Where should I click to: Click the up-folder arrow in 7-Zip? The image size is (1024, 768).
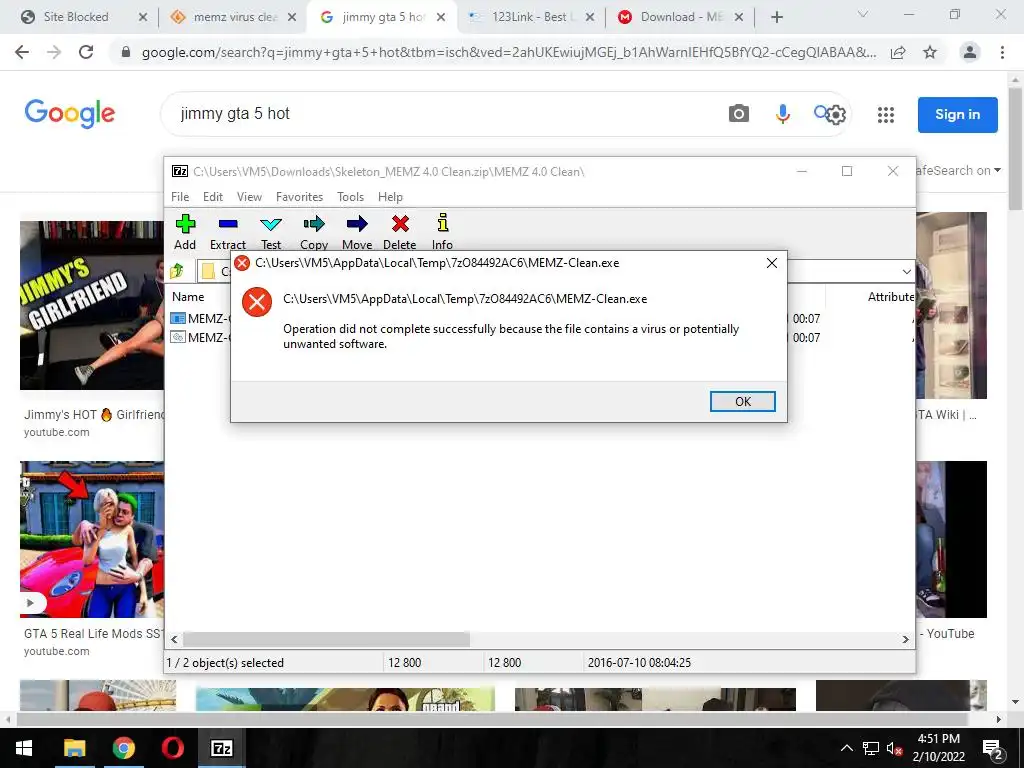(x=177, y=270)
